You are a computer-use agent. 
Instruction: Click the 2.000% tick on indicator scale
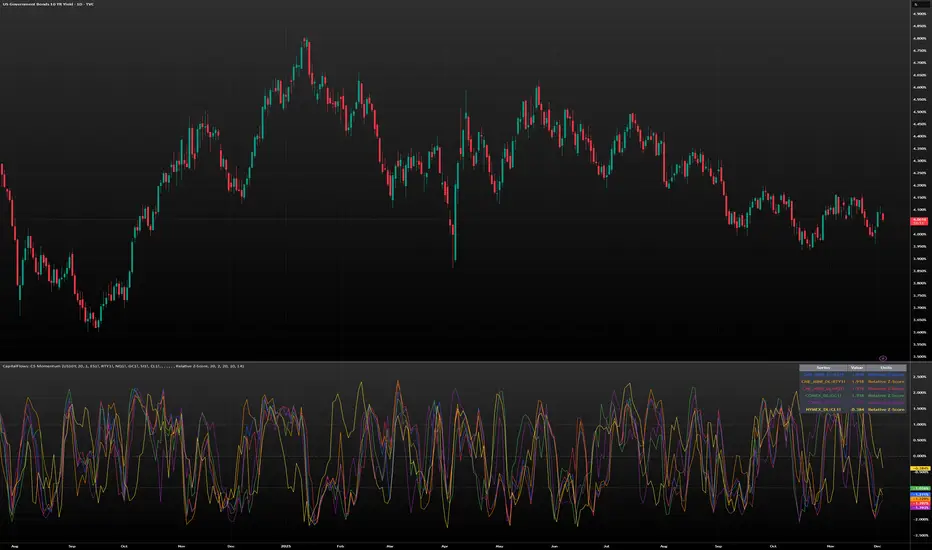tap(920, 392)
